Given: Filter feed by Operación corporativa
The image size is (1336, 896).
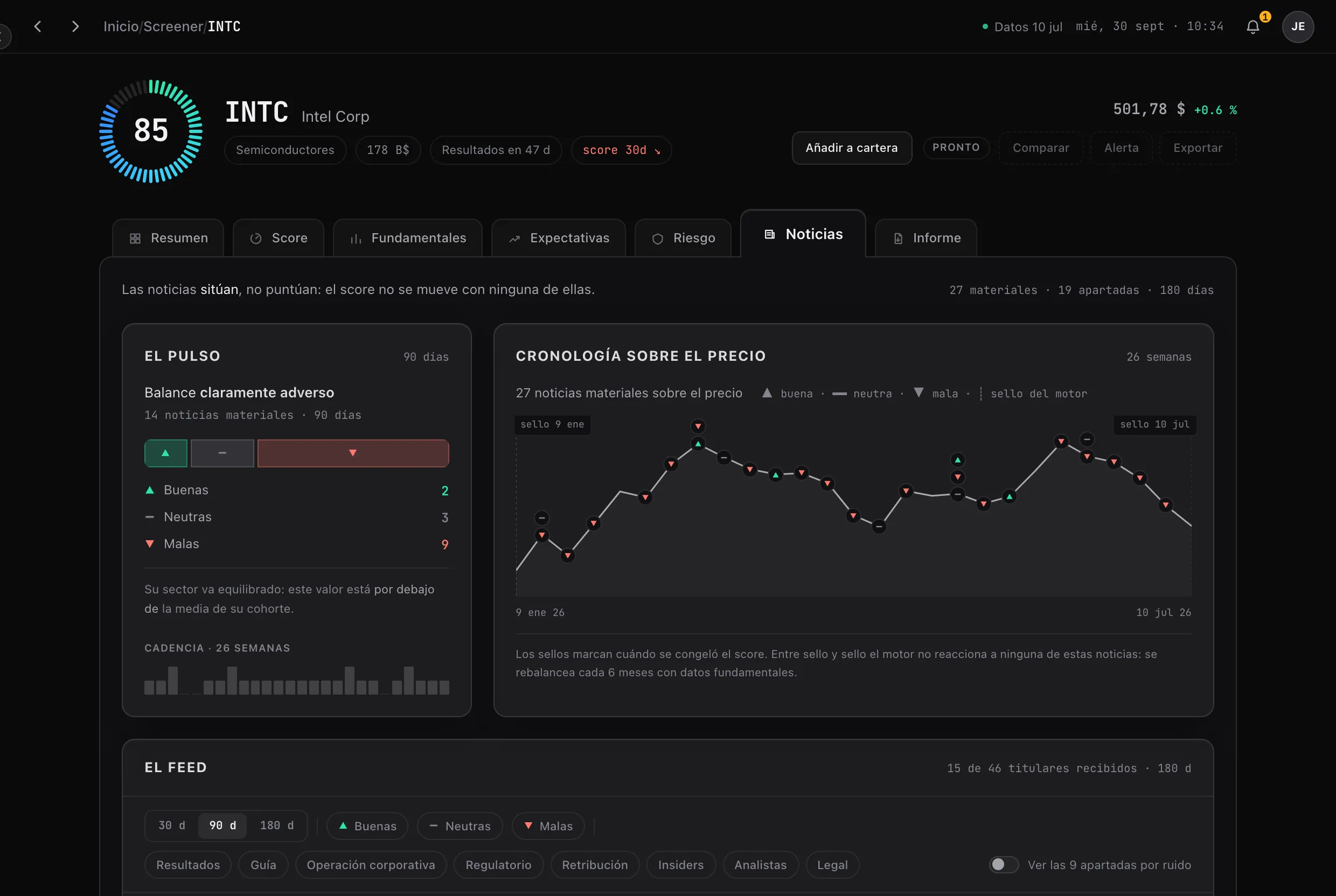Looking at the screenshot, I should coord(371,865).
